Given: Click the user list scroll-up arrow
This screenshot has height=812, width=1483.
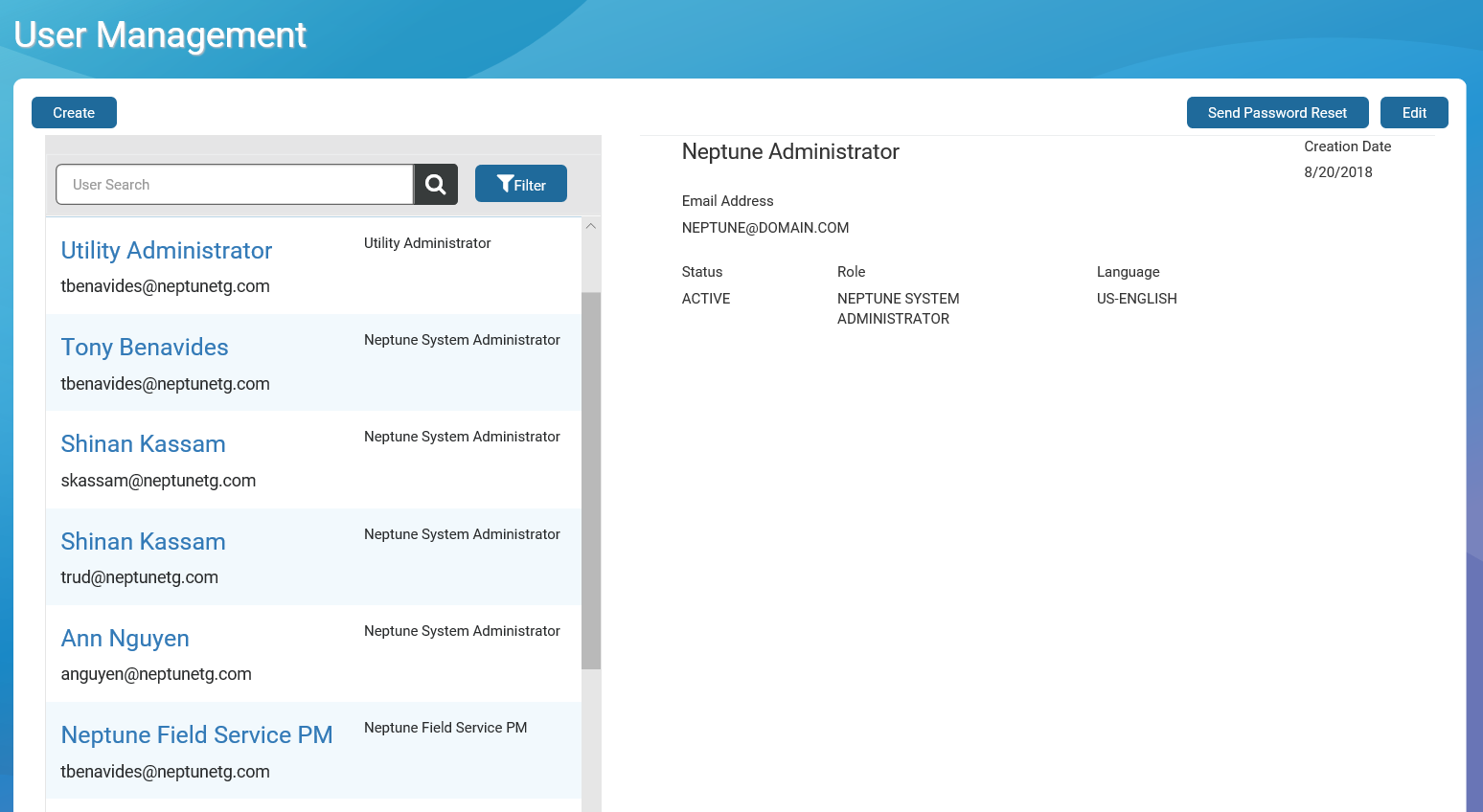Looking at the screenshot, I should 591,227.
